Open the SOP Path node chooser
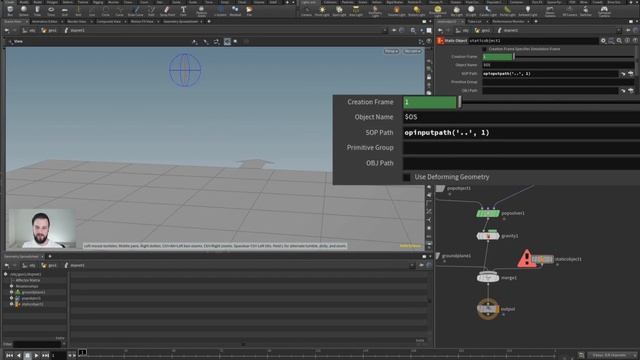 point(631,74)
